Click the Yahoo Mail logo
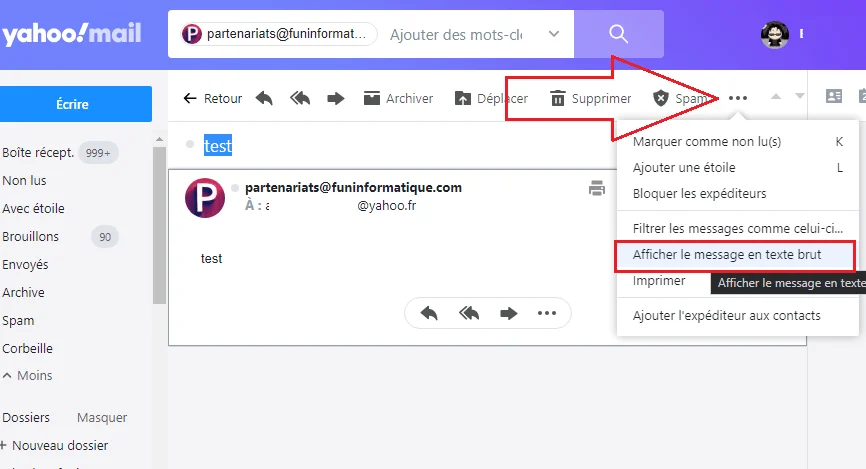Screen dimensions: 866x469 72,34
